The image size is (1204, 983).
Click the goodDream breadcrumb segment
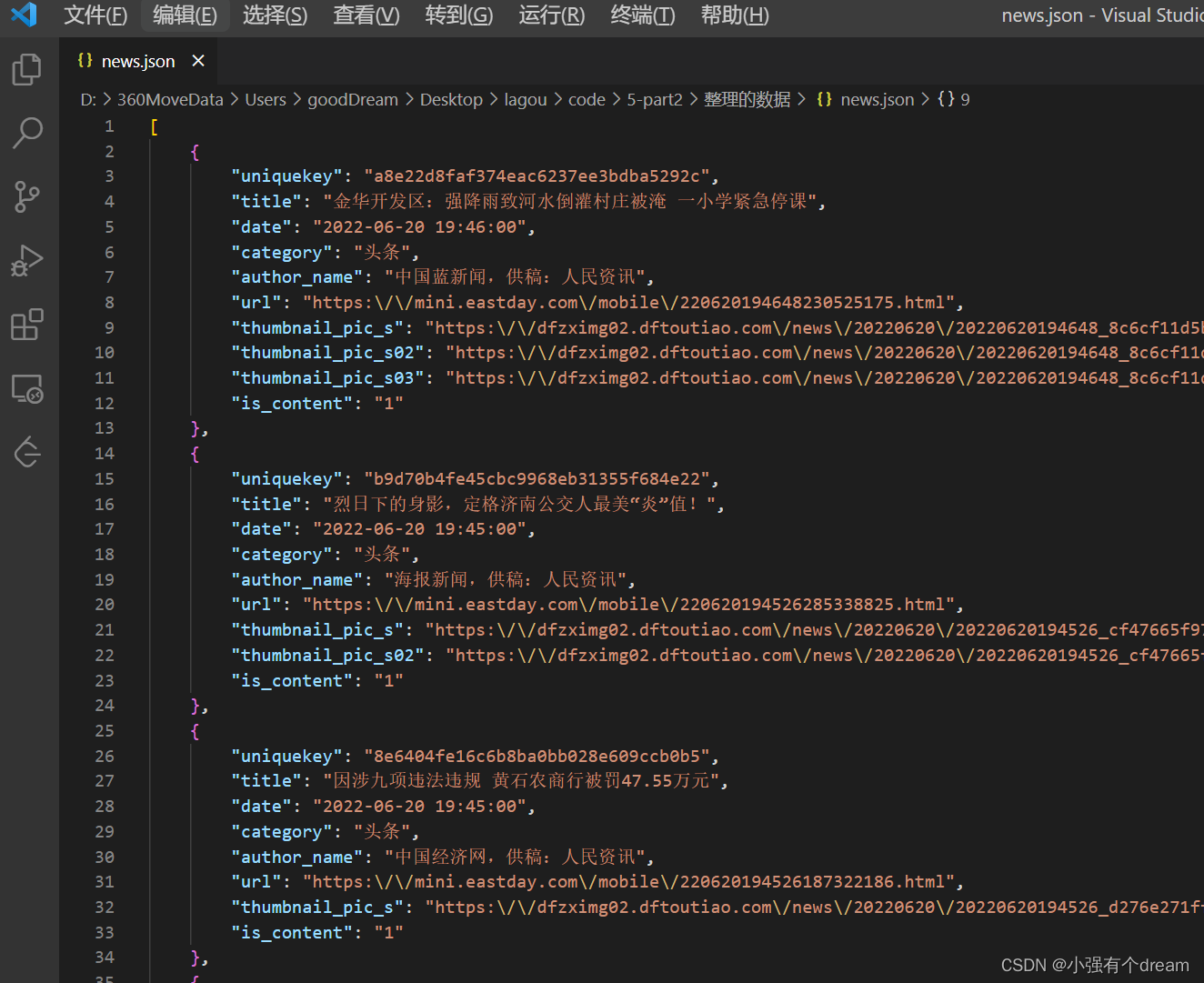(x=353, y=100)
